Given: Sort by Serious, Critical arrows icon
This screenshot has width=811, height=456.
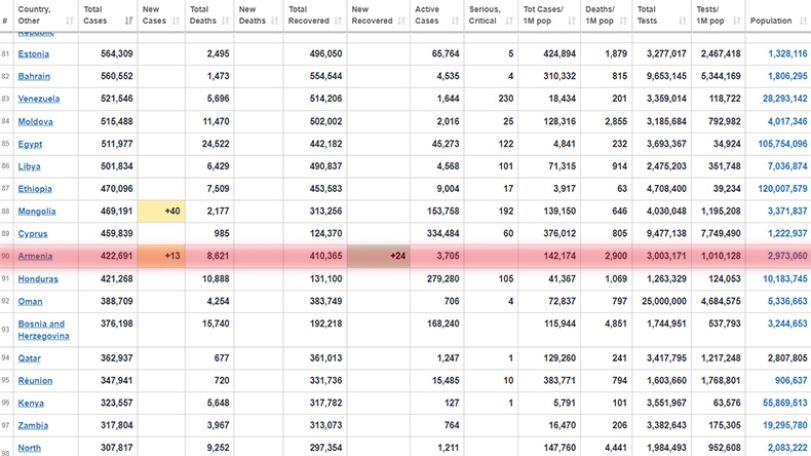Looking at the screenshot, I should point(509,21).
